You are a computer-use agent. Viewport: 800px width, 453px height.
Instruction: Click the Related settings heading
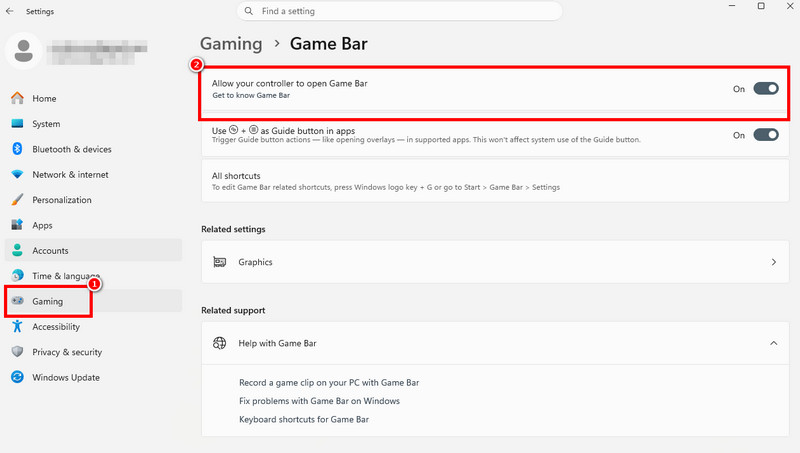coord(233,229)
